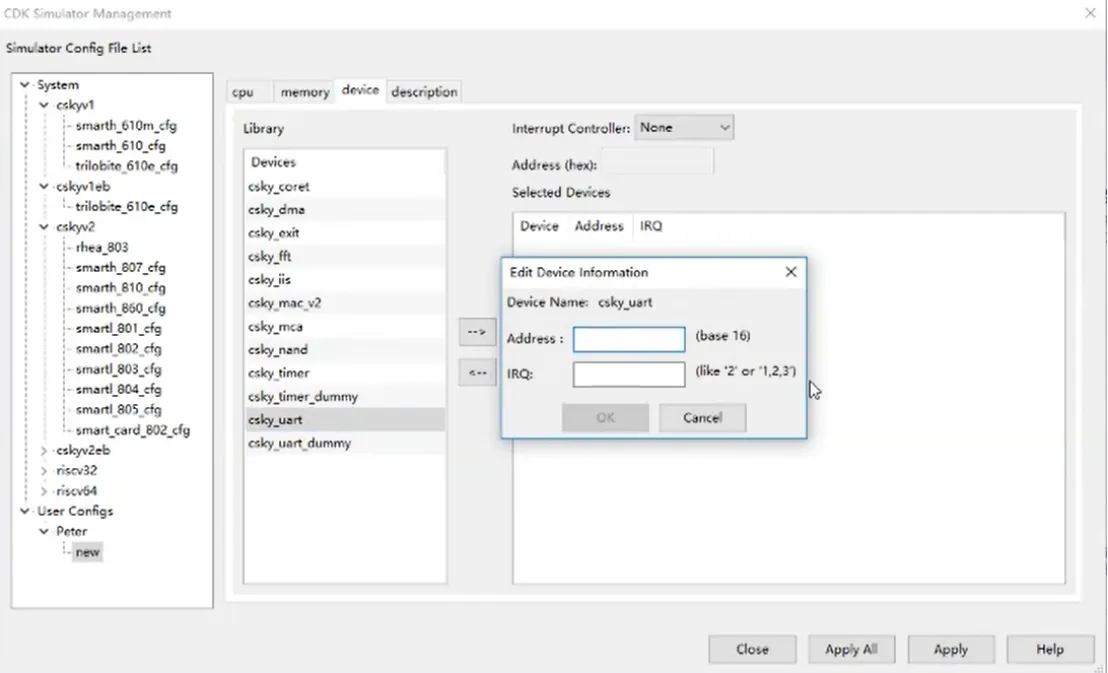Image resolution: width=1108 pixels, height=673 pixels.
Task: Select csky_nand in device library
Action: [x=345, y=350]
